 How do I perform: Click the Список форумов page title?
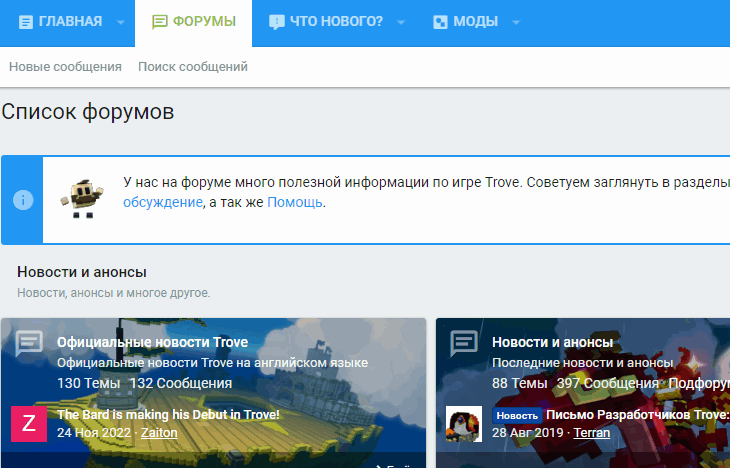[x=88, y=112]
